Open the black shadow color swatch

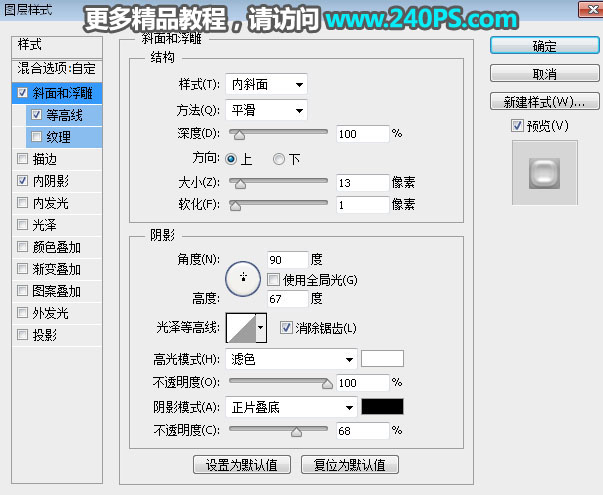click(382, 407)
